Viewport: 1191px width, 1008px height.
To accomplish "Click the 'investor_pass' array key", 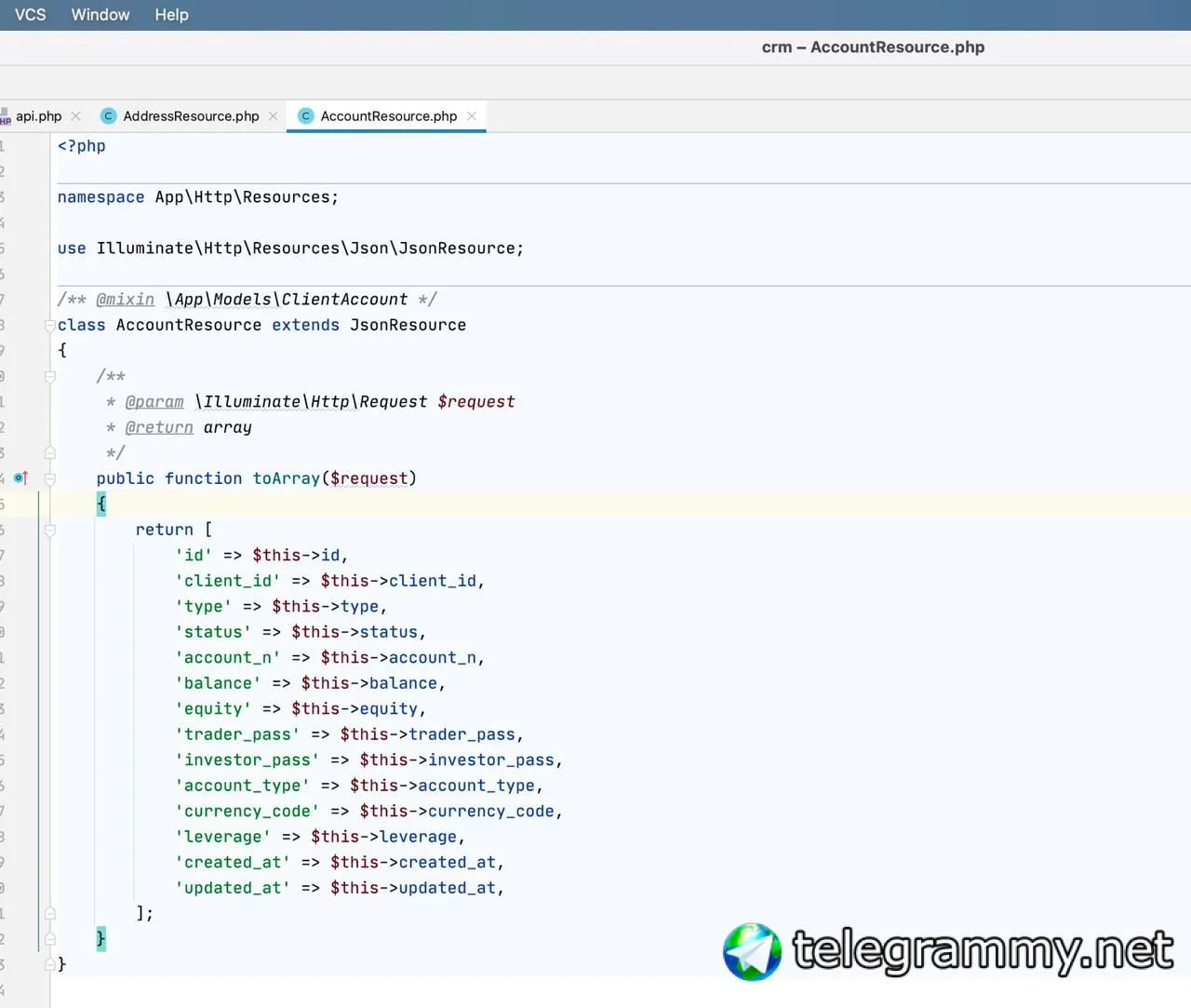I will click(x=248, y=760).
